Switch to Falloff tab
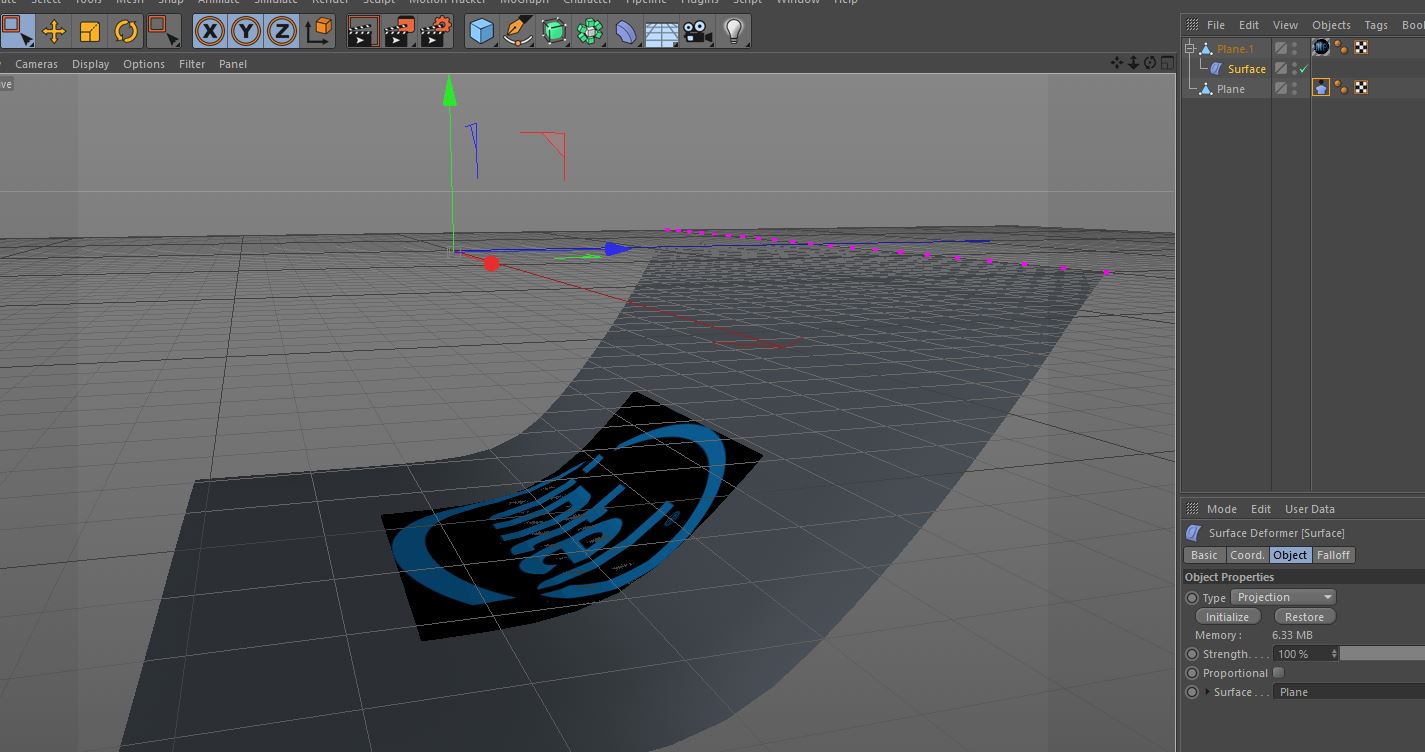1425x752 pixels. [1333, 555]
